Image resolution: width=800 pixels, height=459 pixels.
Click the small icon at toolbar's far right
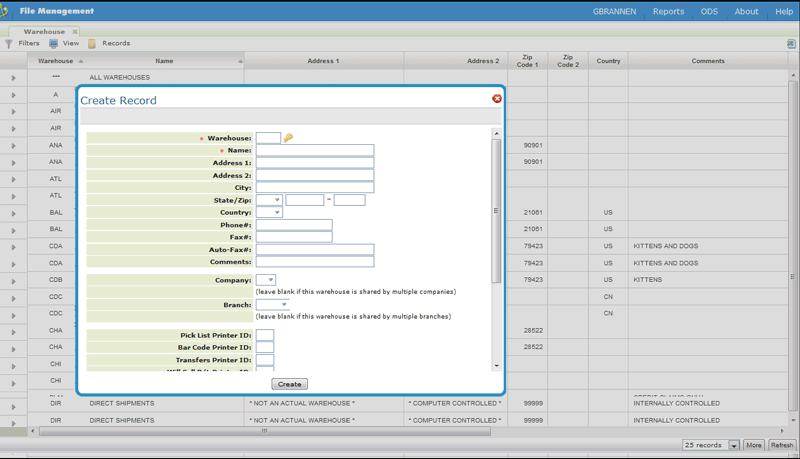pos(790,44)
